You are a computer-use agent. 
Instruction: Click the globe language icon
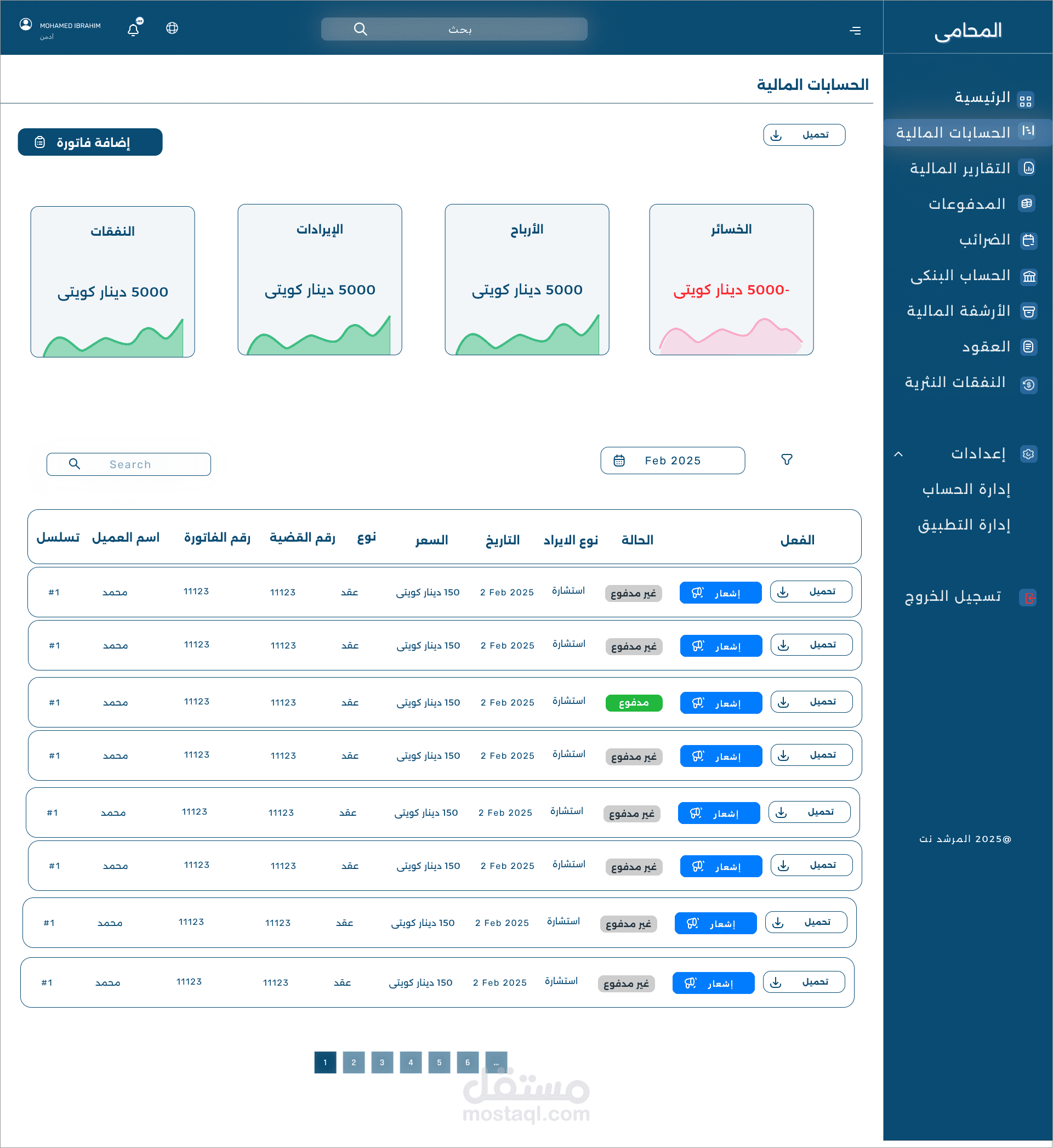tap(172, 27)
